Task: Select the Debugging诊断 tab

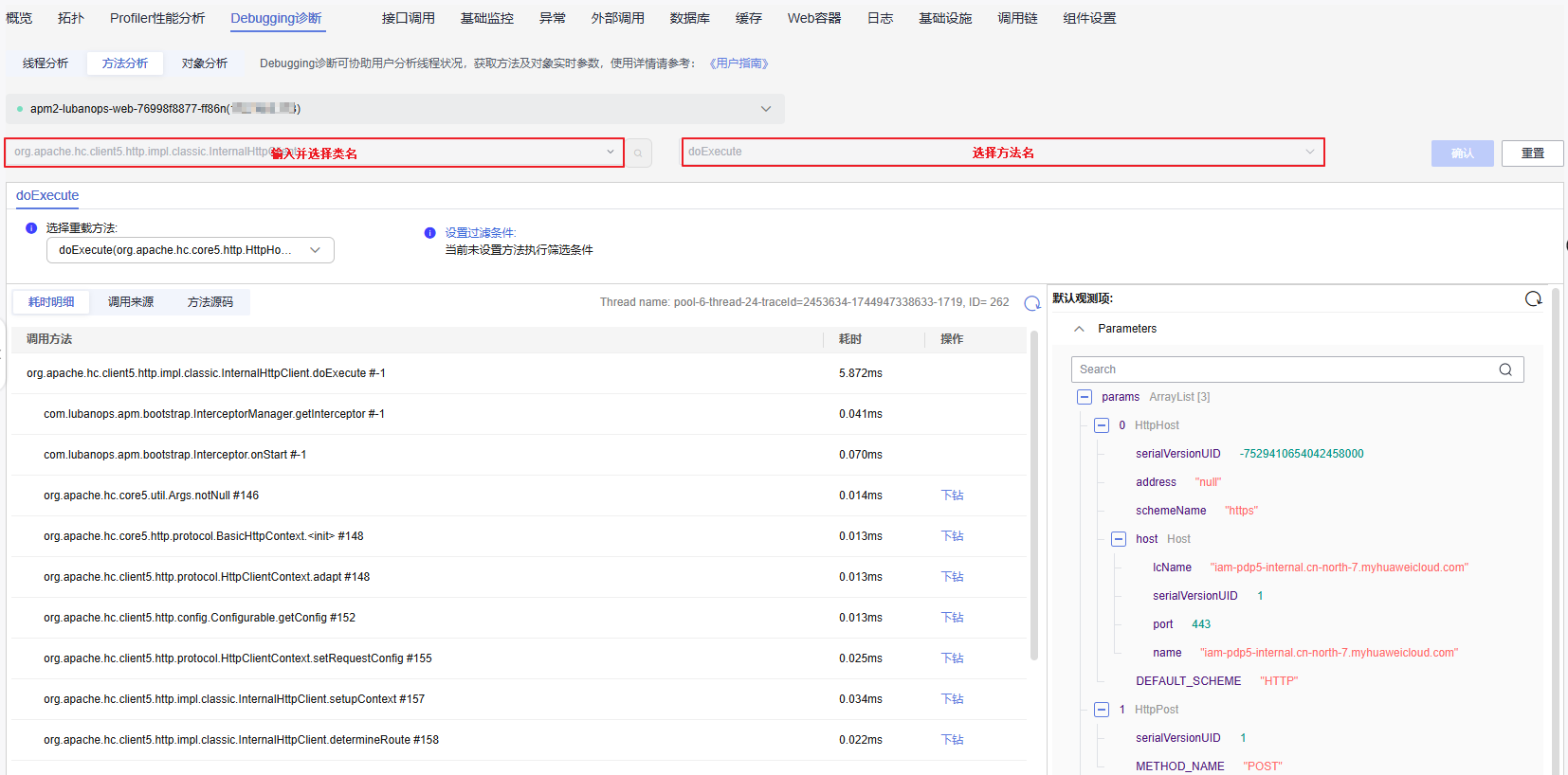Action: [x=276, y=18]
